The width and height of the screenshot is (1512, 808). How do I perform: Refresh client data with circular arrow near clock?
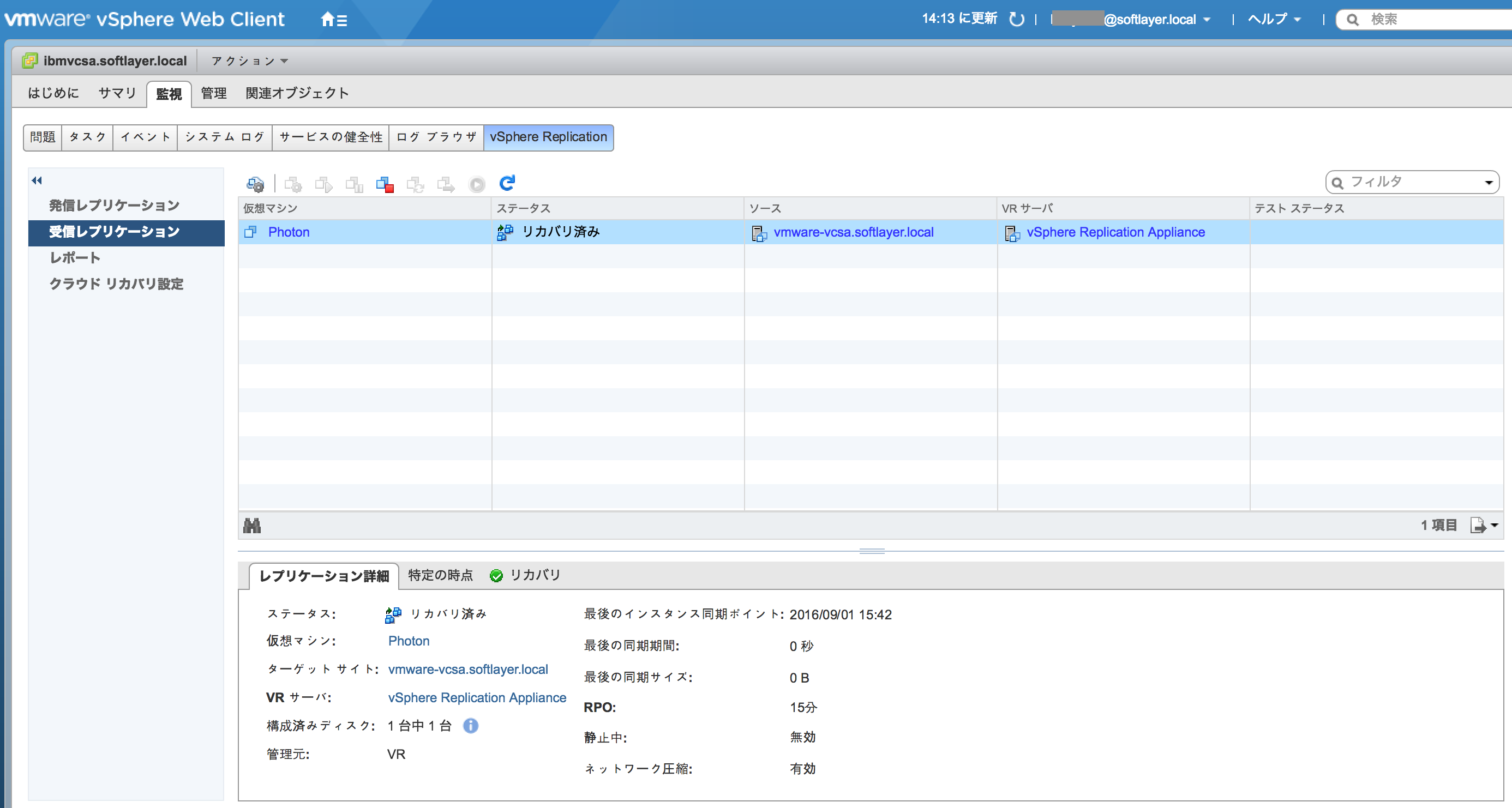coord(1017,19)
